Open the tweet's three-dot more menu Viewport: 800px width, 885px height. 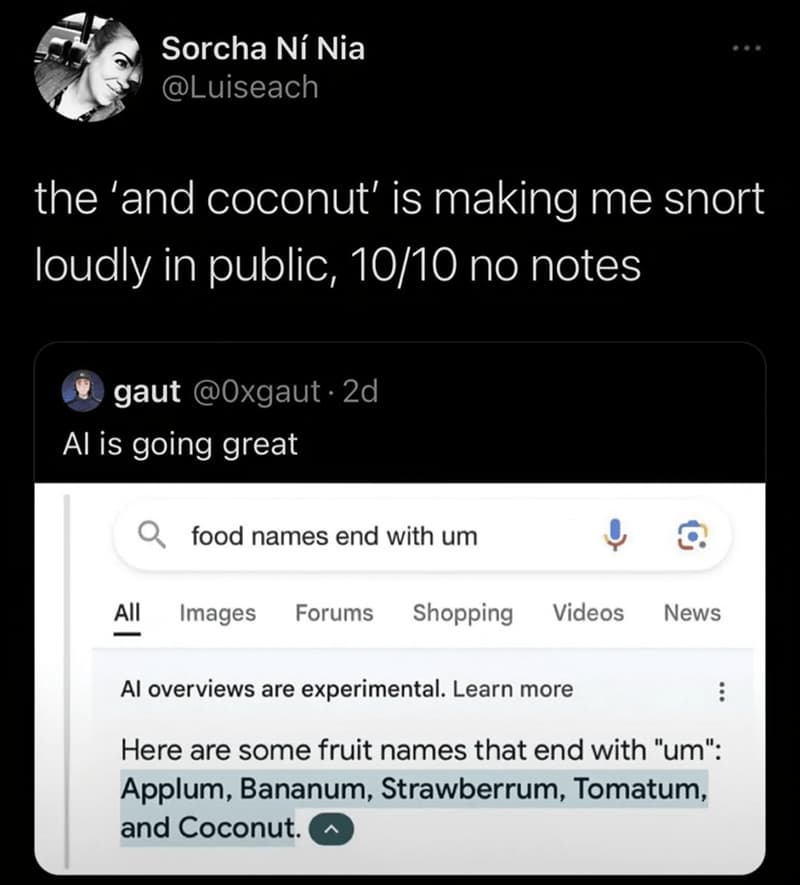click(748, 45)
